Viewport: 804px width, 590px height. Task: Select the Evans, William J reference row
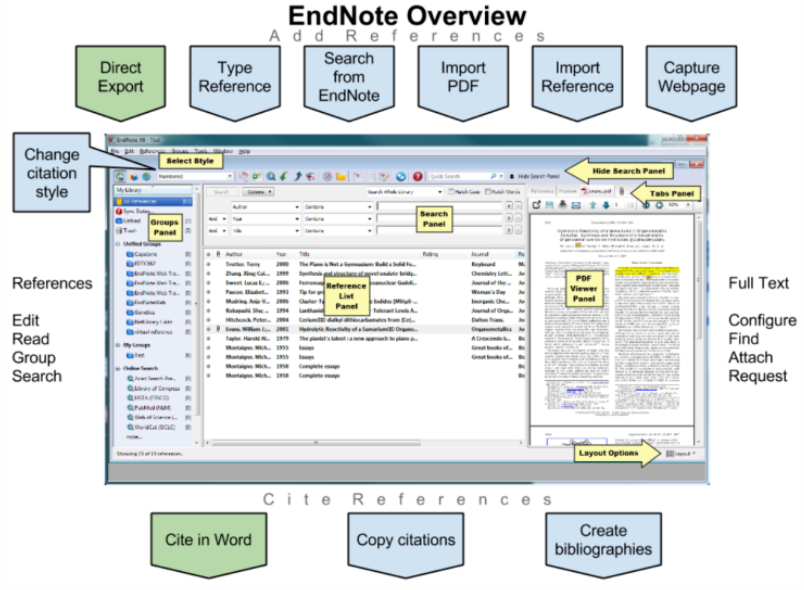pyautogui.click(x=364, y=329)
